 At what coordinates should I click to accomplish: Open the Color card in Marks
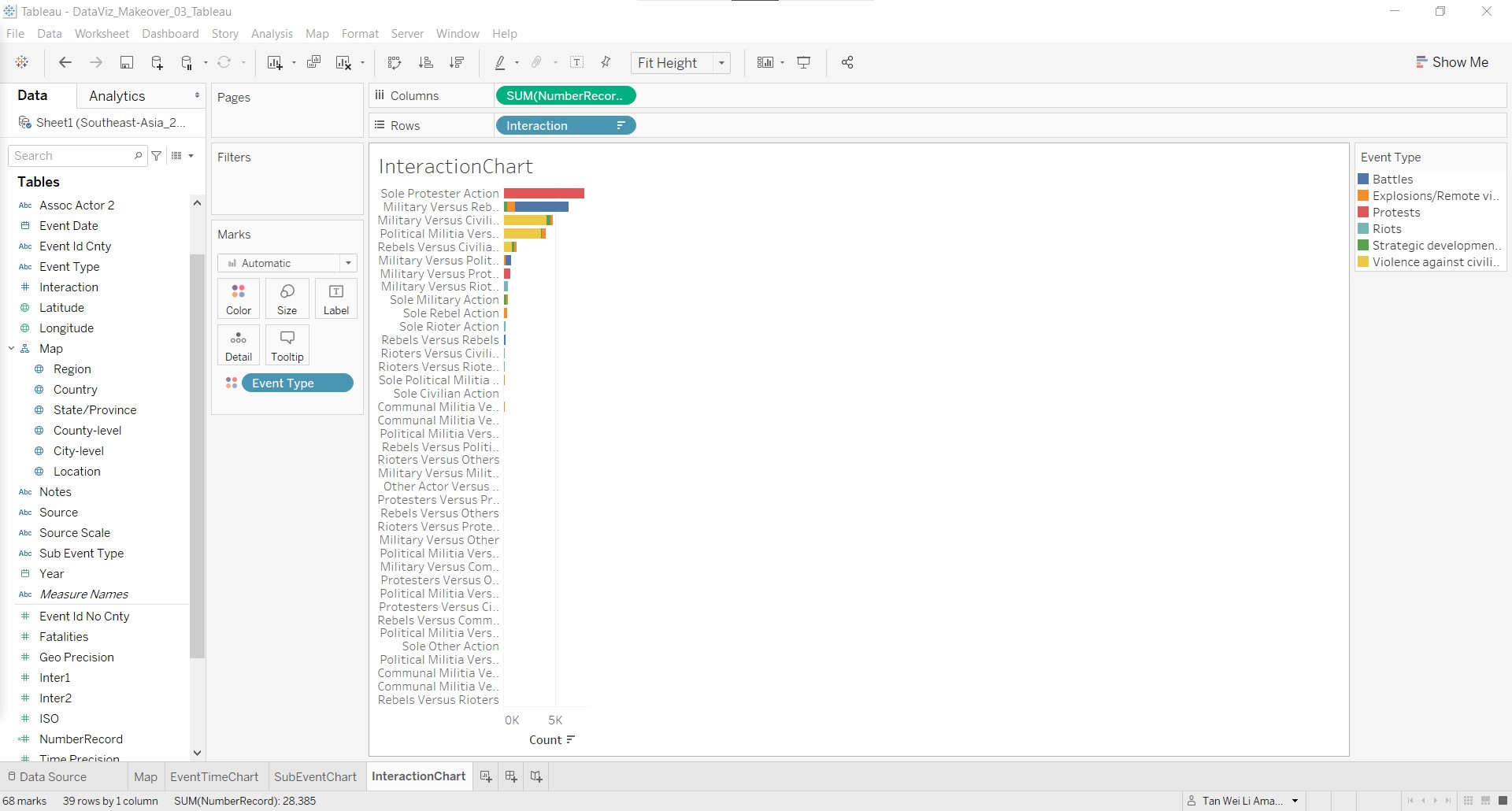point(239,298)
